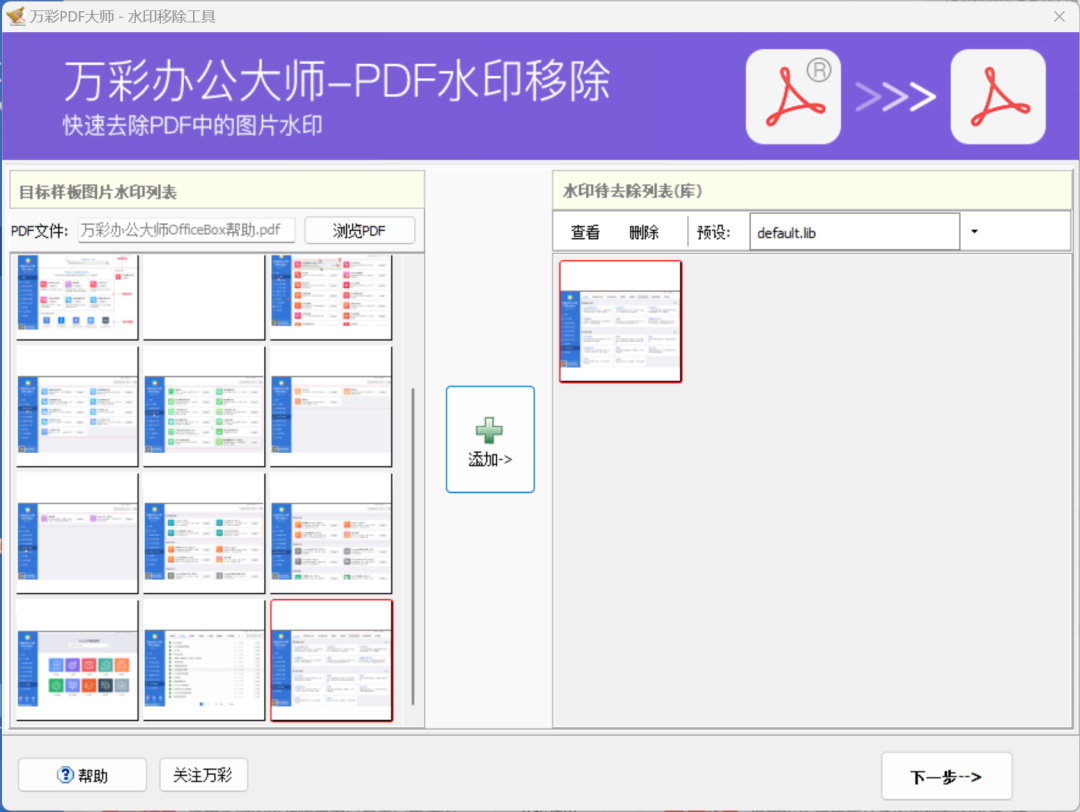The height and width of the screenshot is (812, 1080).
Task: View the selected watermark with 查看
Action: [x=584, y=231]
